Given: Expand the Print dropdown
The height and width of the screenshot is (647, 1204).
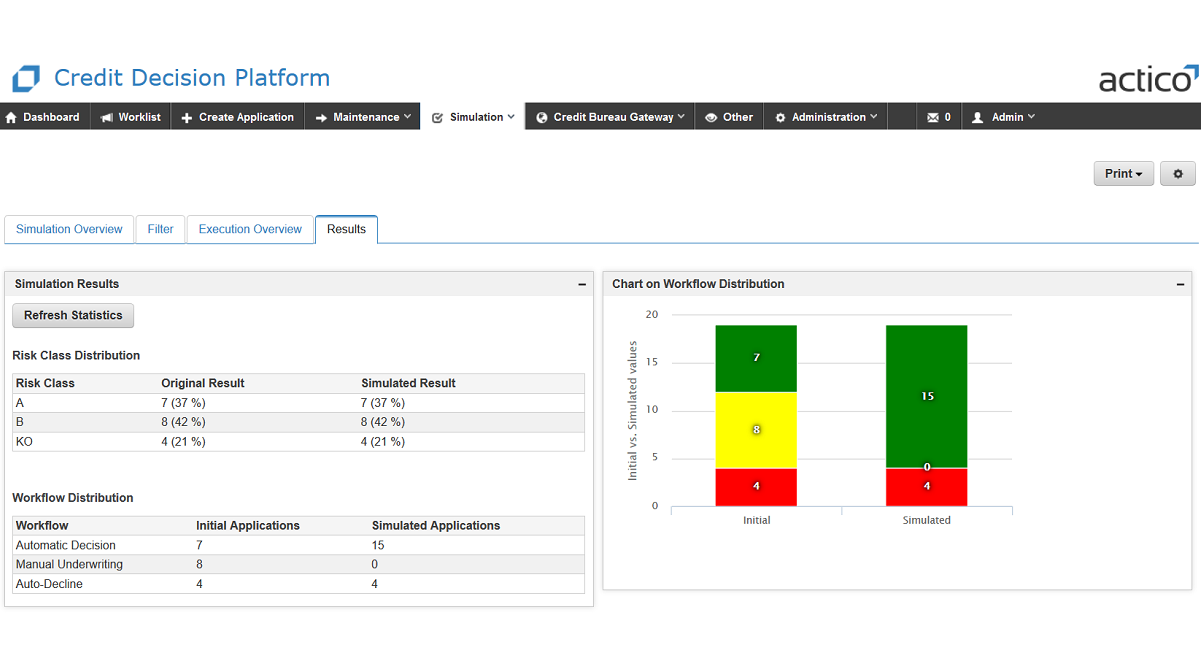Looking at the screenshot, I should point(1122,173).
